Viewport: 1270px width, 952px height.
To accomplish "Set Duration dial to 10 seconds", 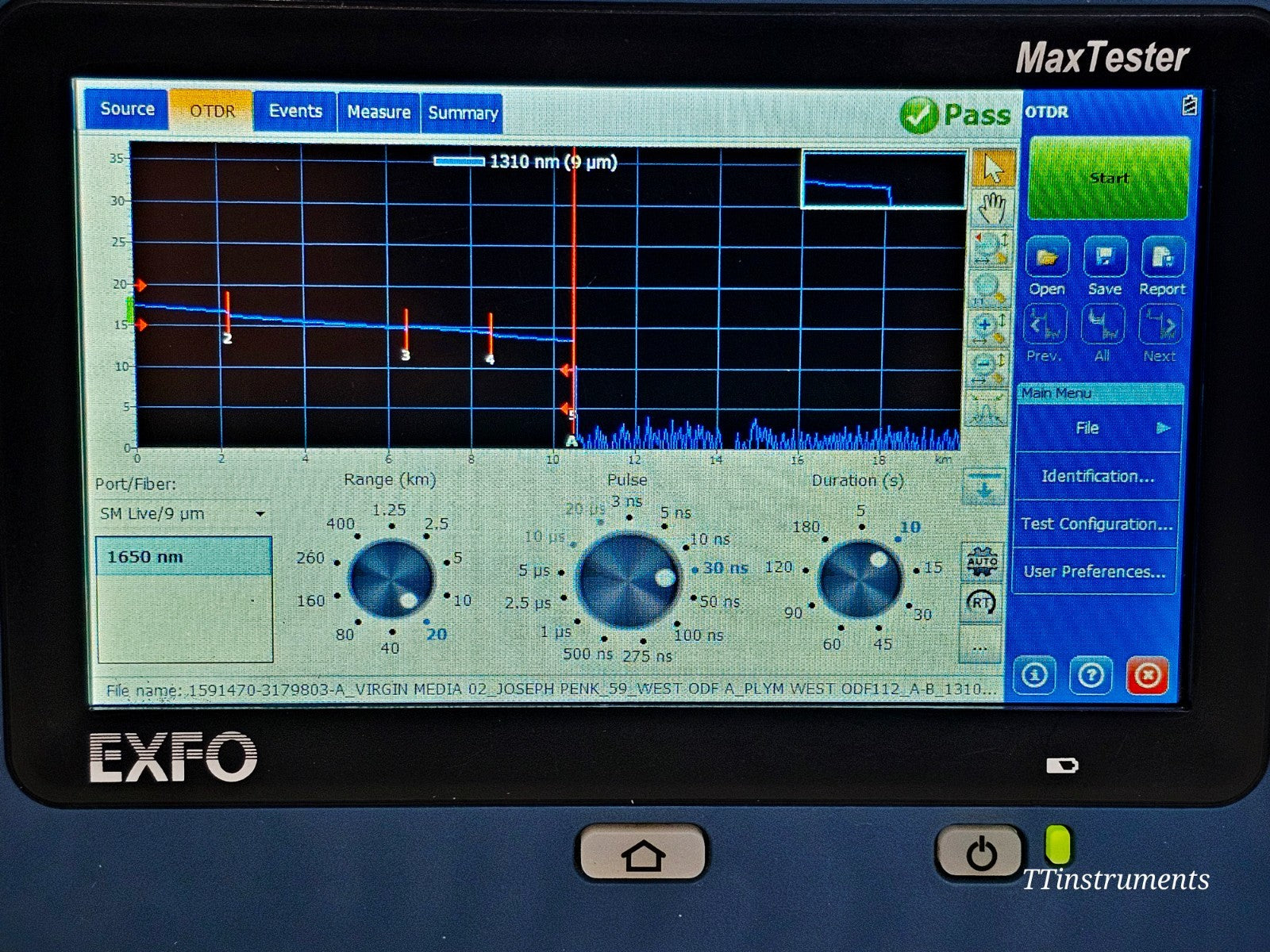I will (909, 528).
